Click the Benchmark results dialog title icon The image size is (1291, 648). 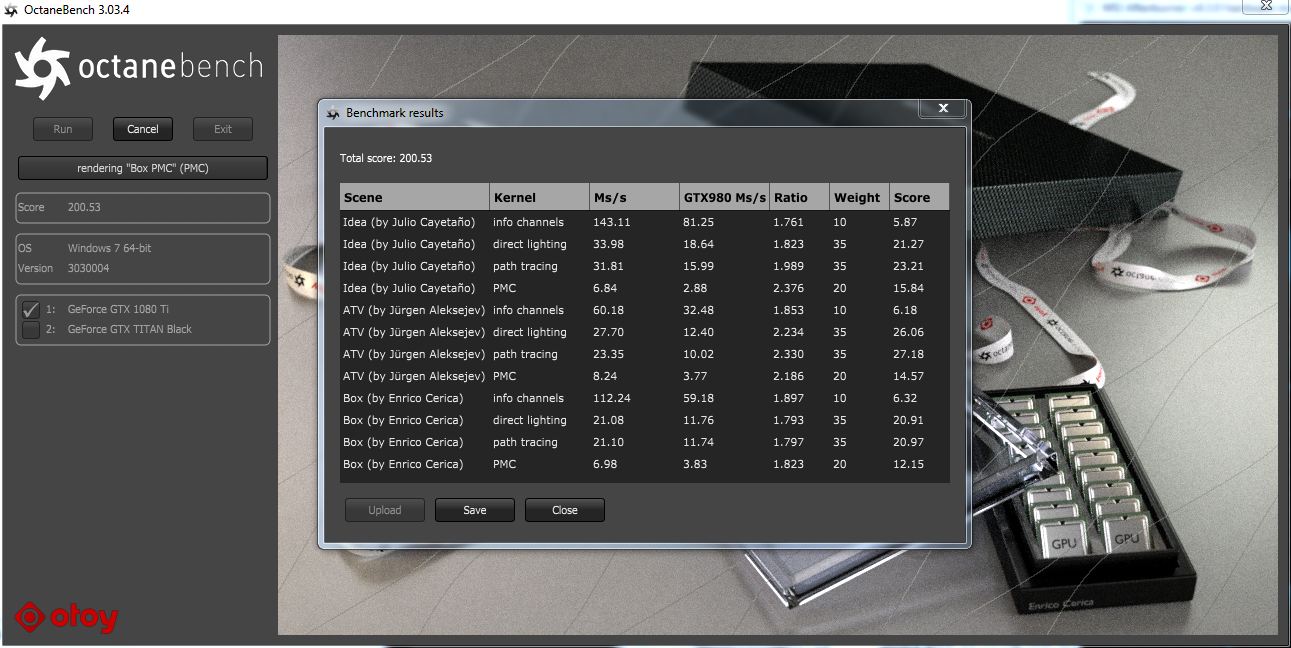[x=333, y=113]
